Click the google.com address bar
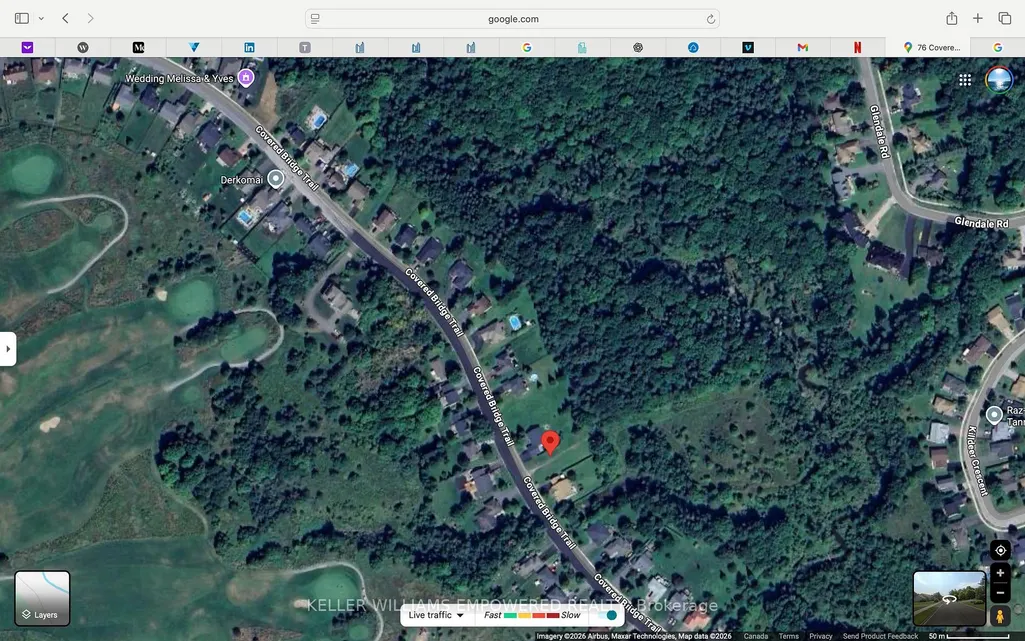 (x=512, y=19)
